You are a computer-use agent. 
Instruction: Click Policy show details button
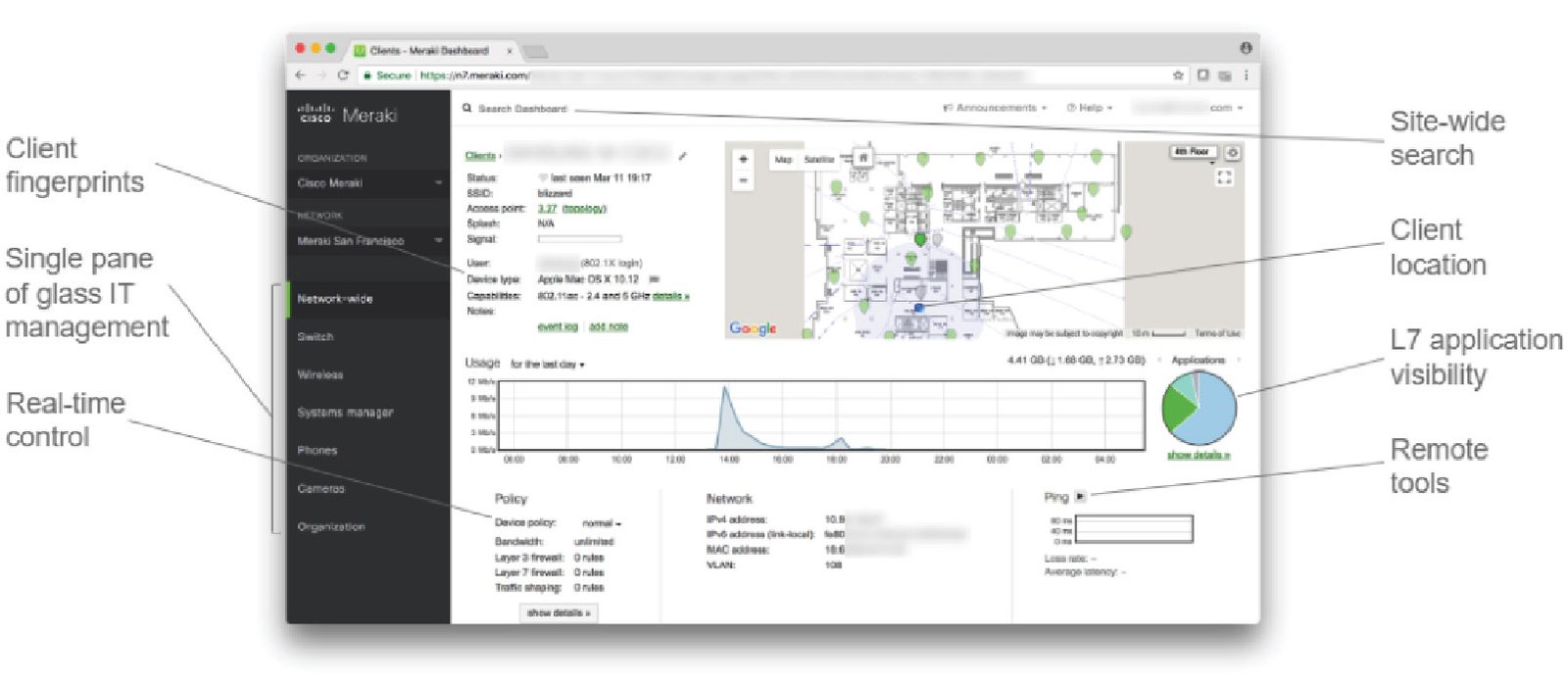click(x=559, y=613)
